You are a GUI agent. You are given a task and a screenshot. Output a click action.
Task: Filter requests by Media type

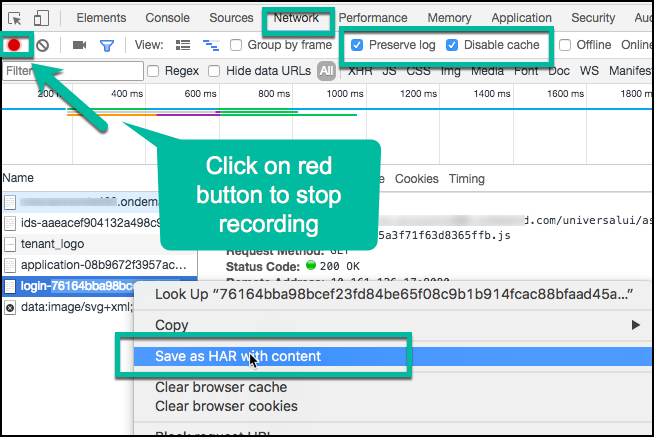click(487, 71)
